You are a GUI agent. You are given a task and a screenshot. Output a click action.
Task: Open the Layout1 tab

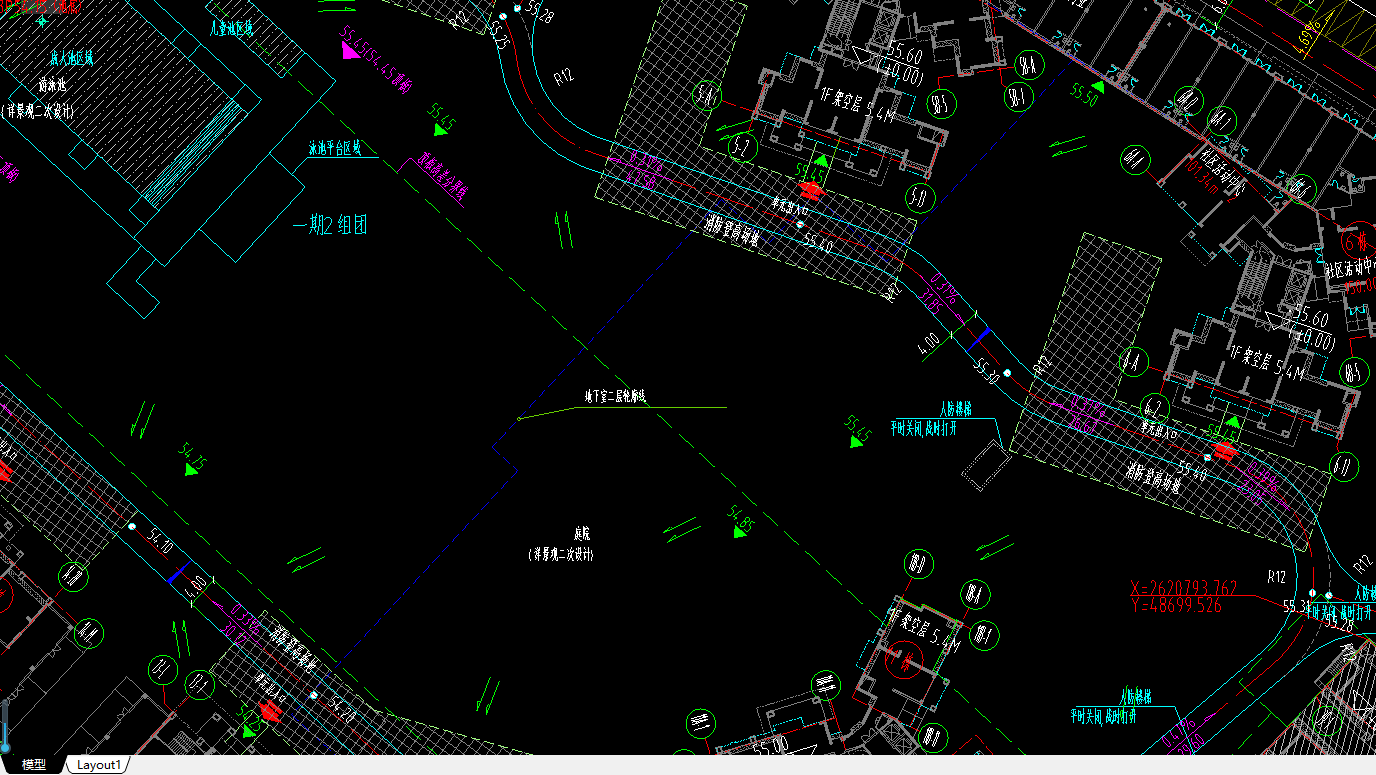point(99,765)
